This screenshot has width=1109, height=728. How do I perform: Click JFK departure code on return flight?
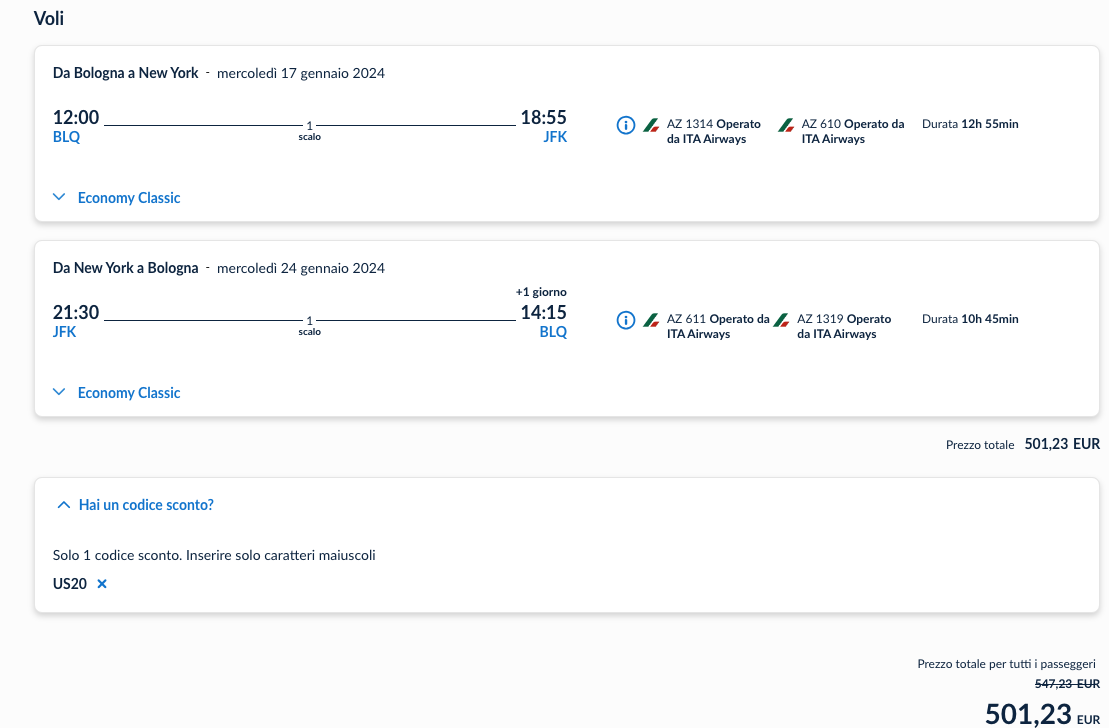[x=64, y=333]
